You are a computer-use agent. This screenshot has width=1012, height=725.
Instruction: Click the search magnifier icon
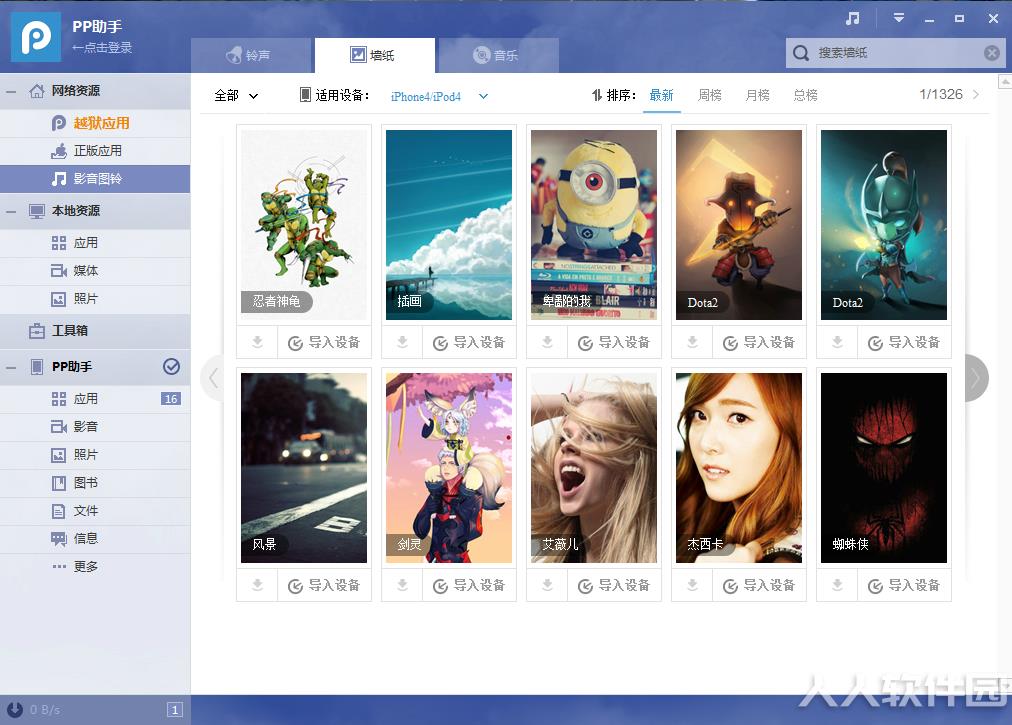(x=800, y=53)
